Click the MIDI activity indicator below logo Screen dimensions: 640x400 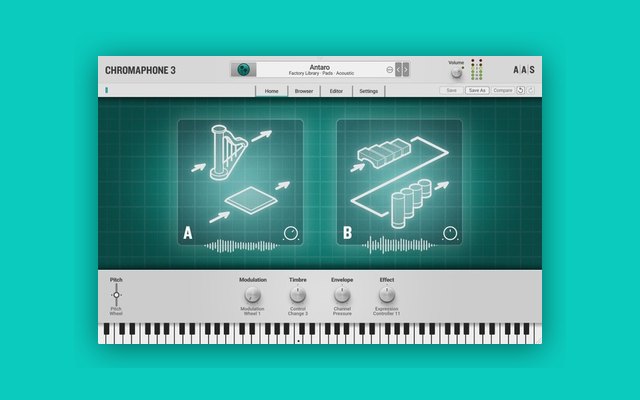coord(107,90)
